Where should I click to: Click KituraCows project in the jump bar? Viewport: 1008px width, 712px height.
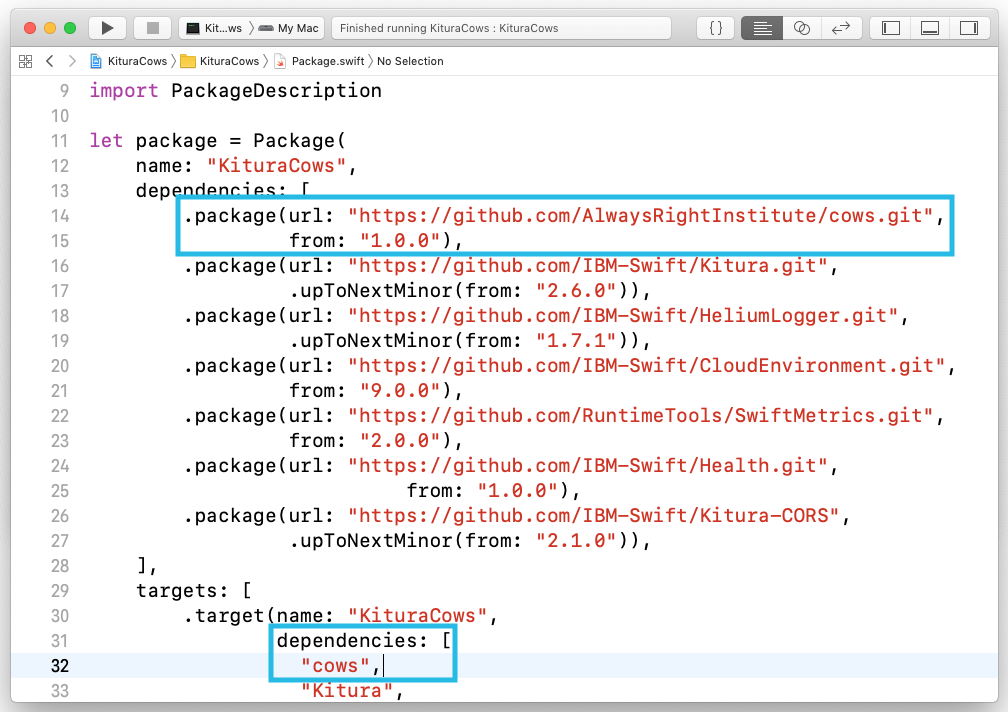point(129,61)
